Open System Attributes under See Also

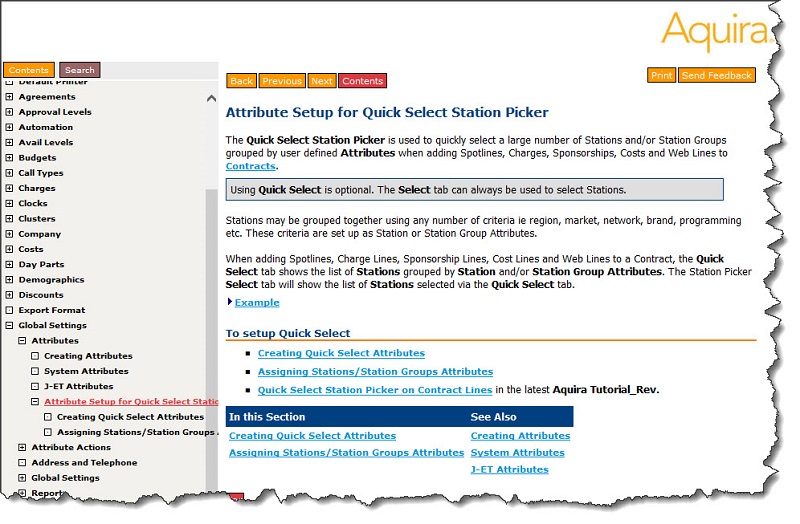coord(517,453)
